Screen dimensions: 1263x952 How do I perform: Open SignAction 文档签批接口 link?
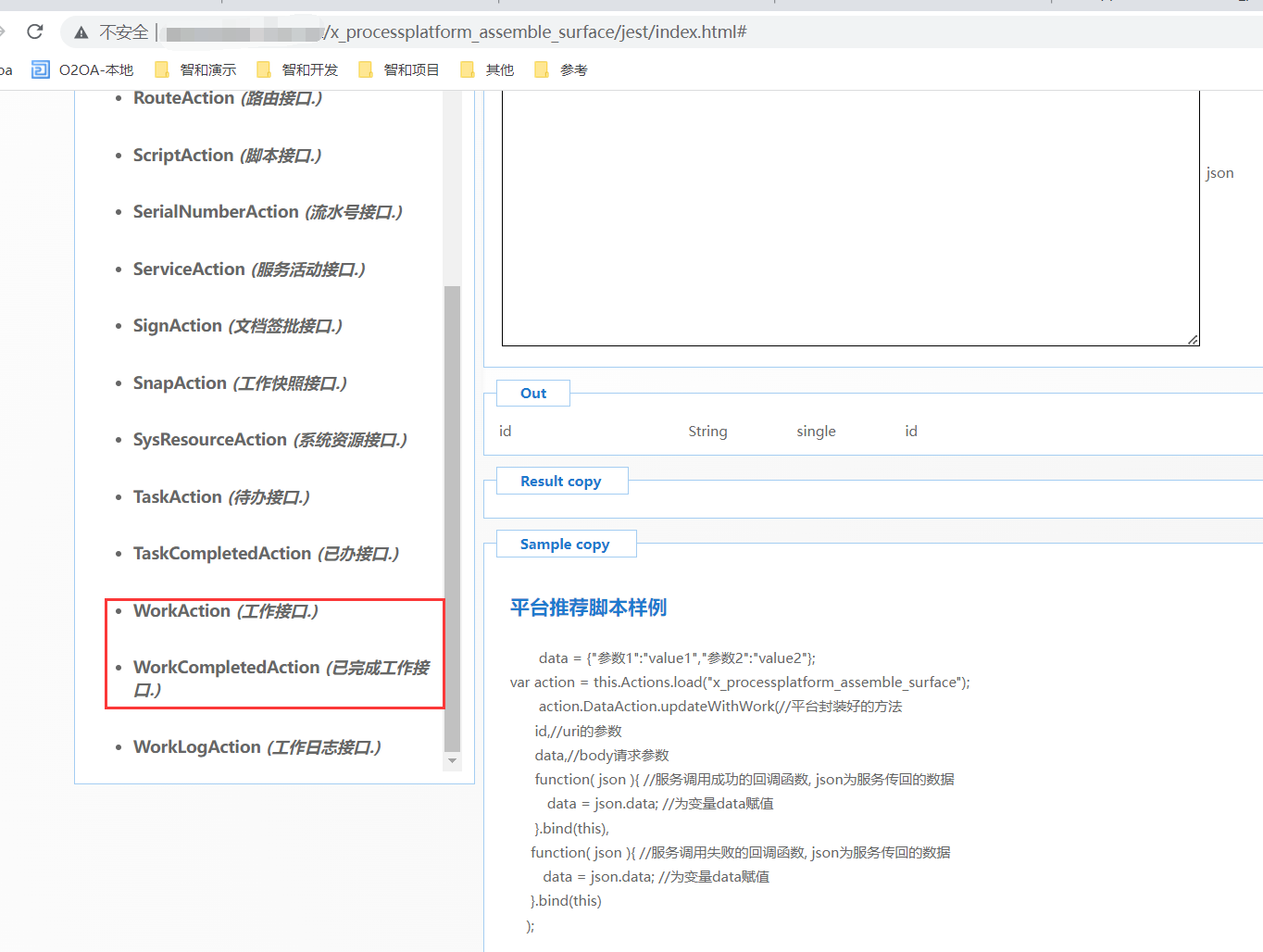[x=238, y=326]
